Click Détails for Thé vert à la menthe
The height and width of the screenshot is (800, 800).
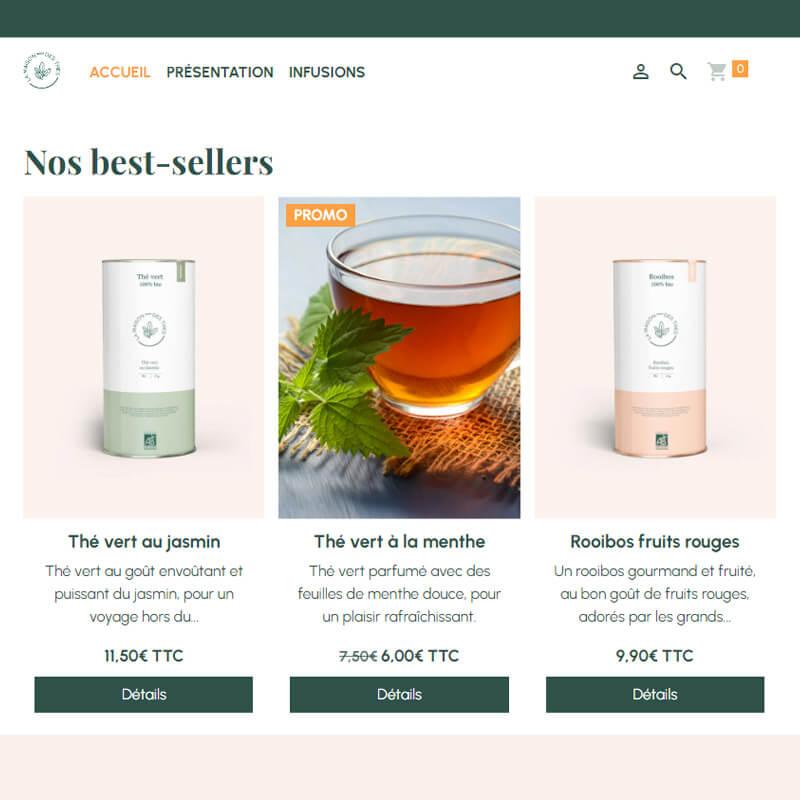pos(399,694)
